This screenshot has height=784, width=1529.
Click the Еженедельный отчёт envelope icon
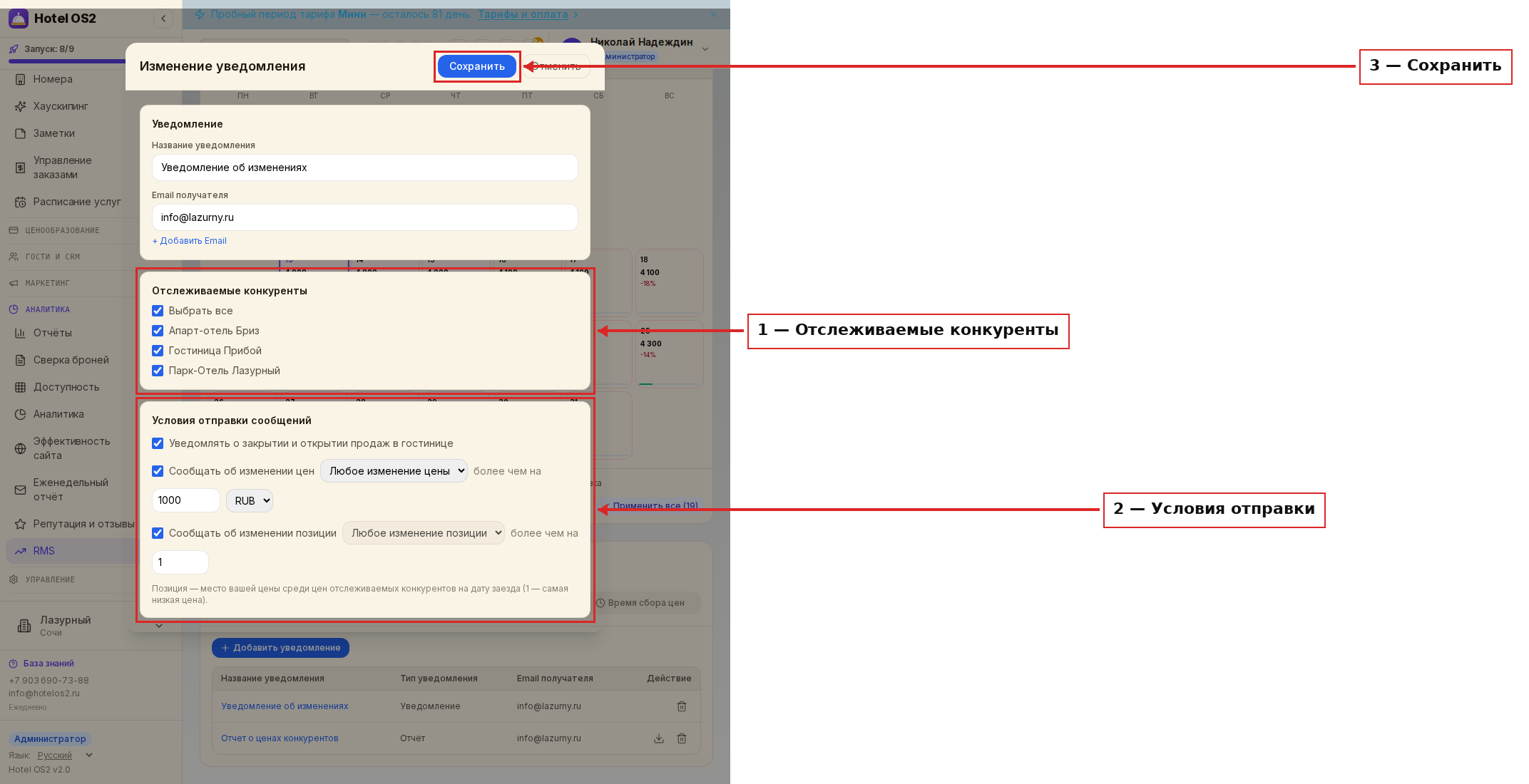pos(20,490)
